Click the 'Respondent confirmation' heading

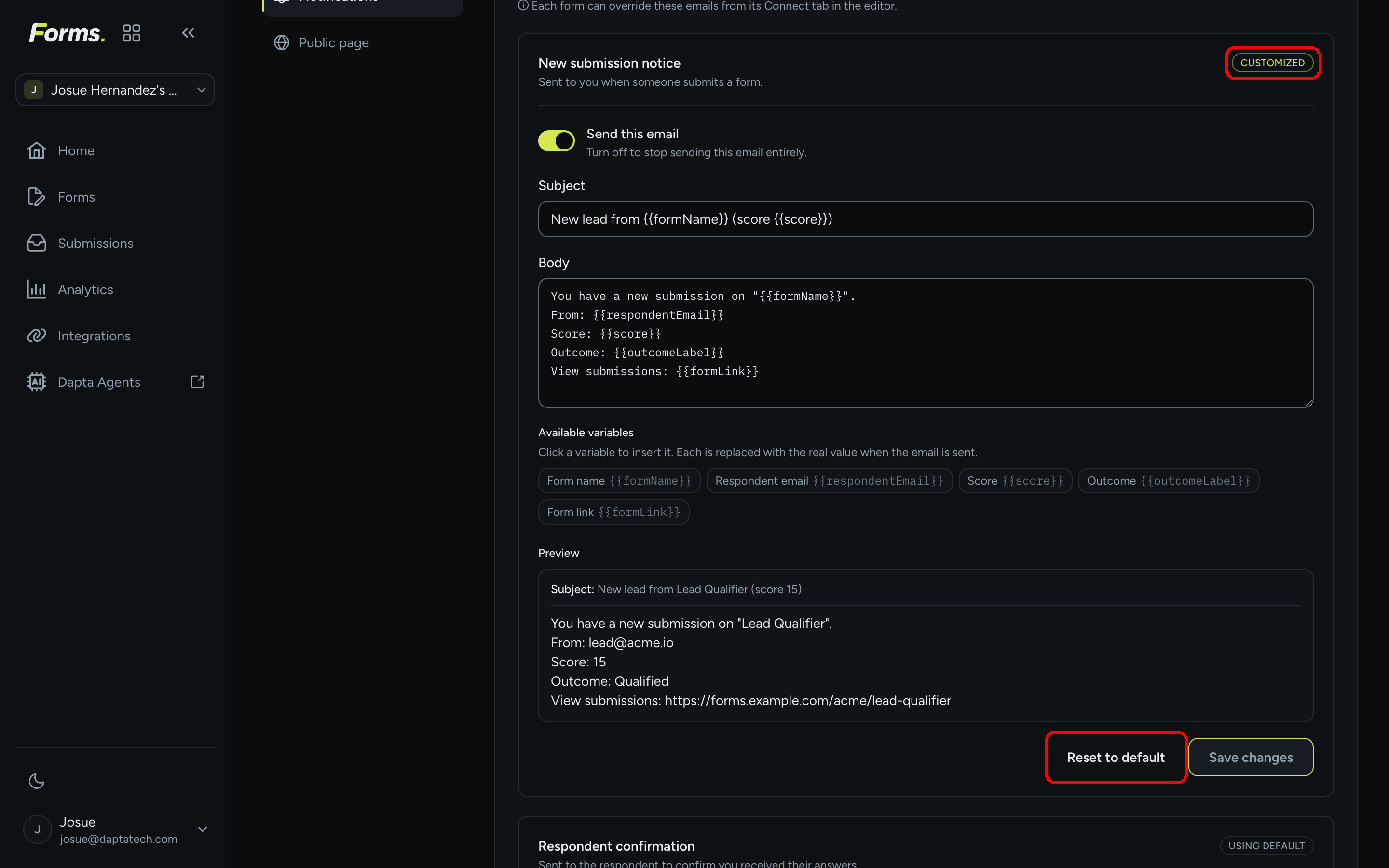coord(616,846)
